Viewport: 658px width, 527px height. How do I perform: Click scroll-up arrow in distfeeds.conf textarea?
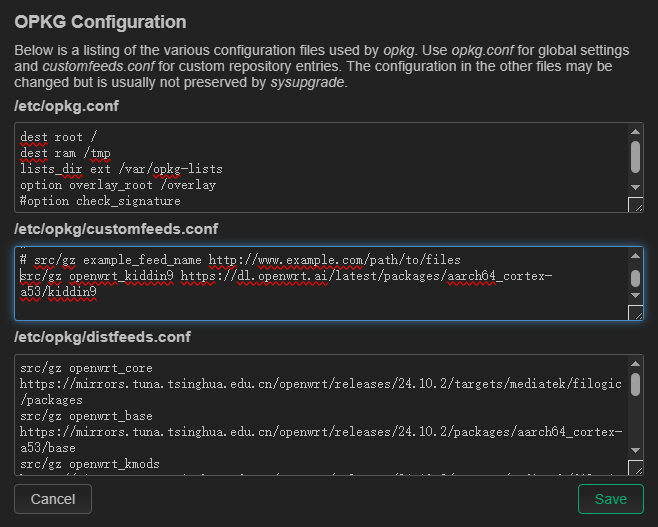coord(635,364)
